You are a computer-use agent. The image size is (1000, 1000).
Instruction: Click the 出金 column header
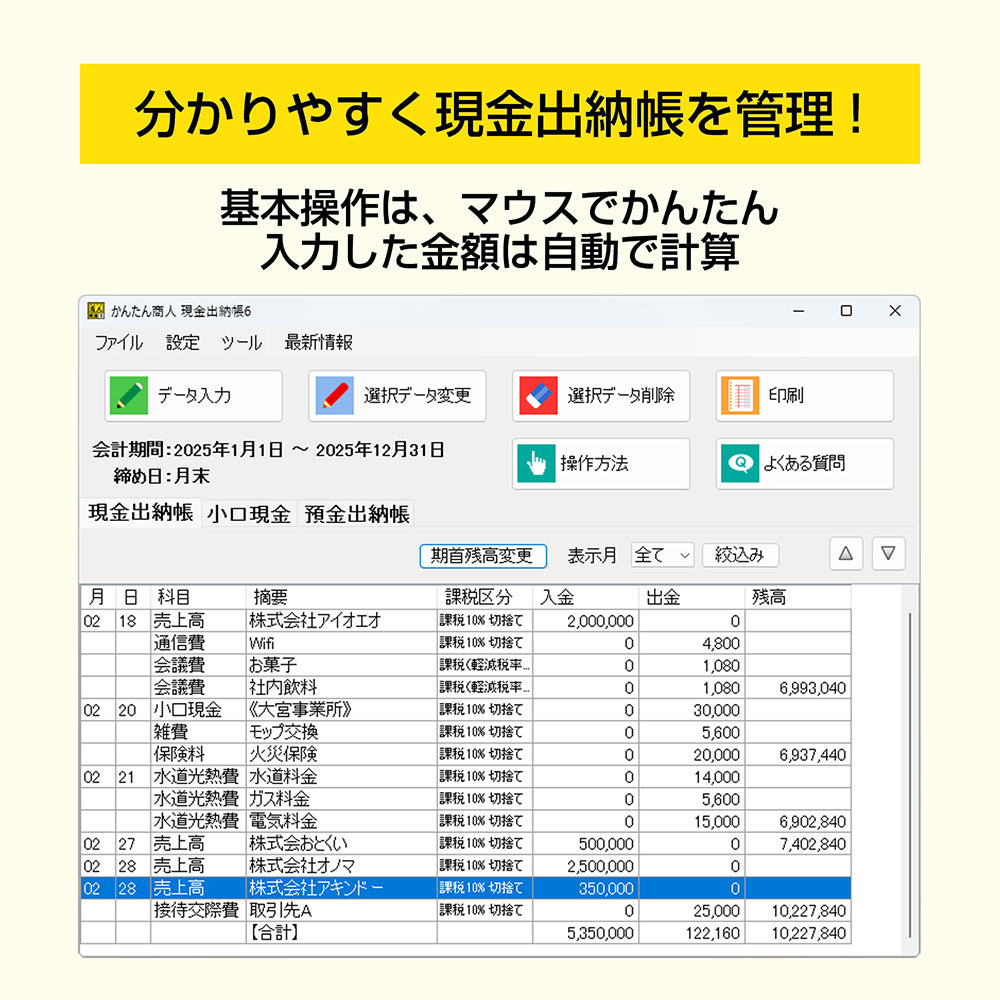(691, 598)
